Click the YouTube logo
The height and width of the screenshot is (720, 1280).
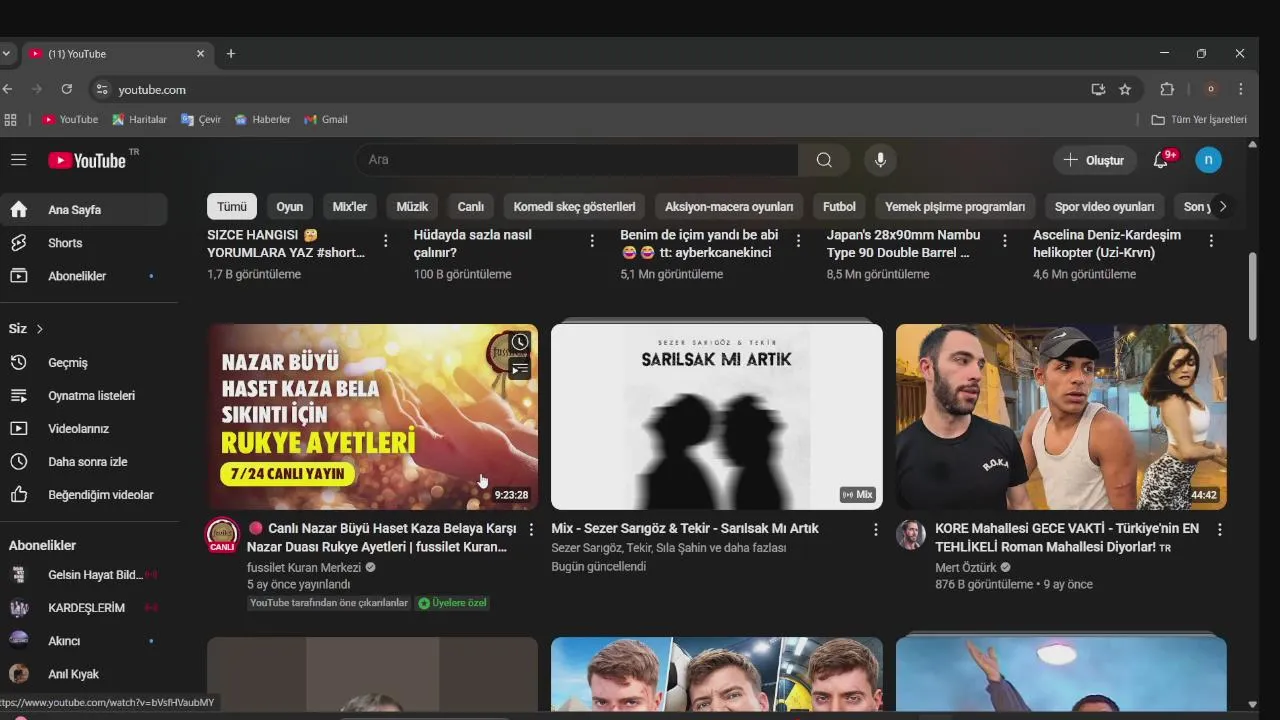point(87,160)
